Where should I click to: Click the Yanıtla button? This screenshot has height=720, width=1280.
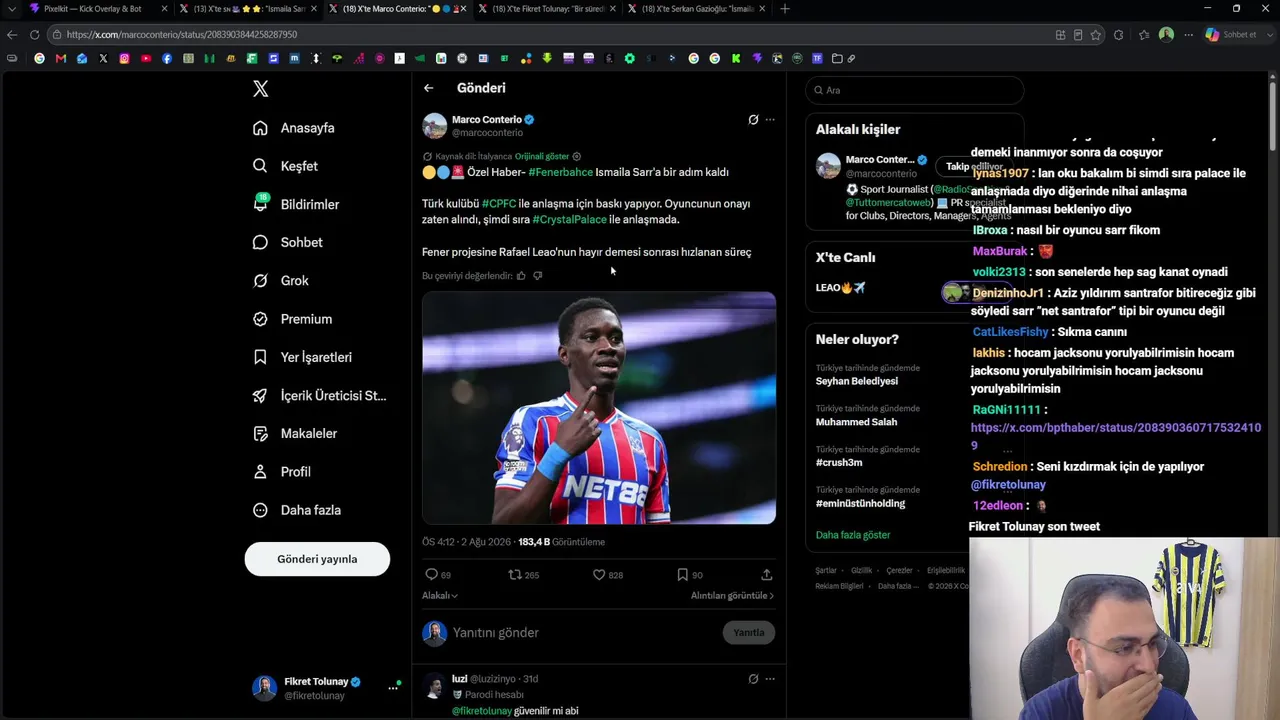749,633
